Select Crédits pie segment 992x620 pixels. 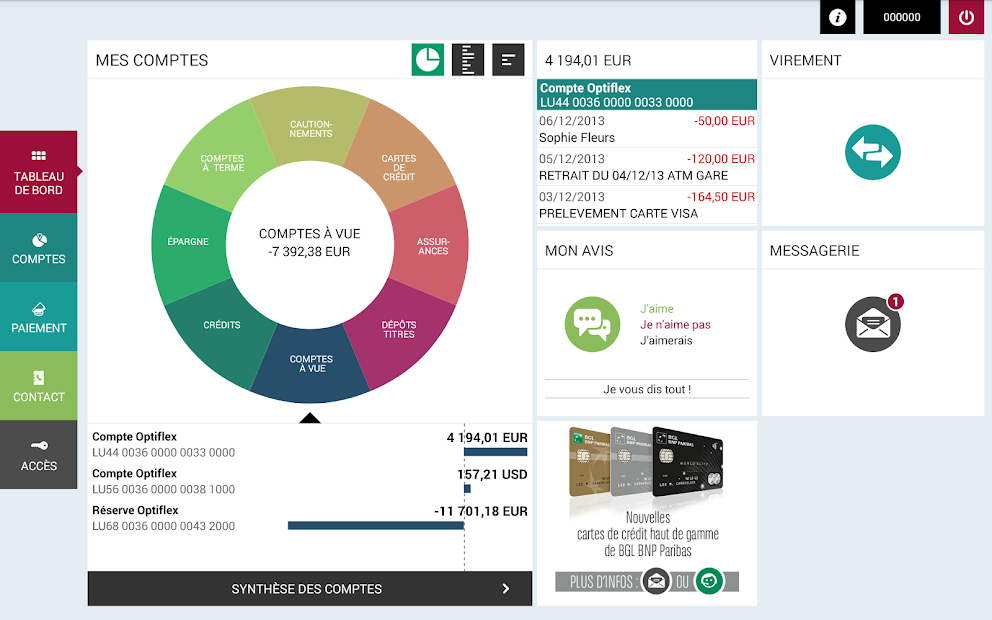[x=221, y=325]
